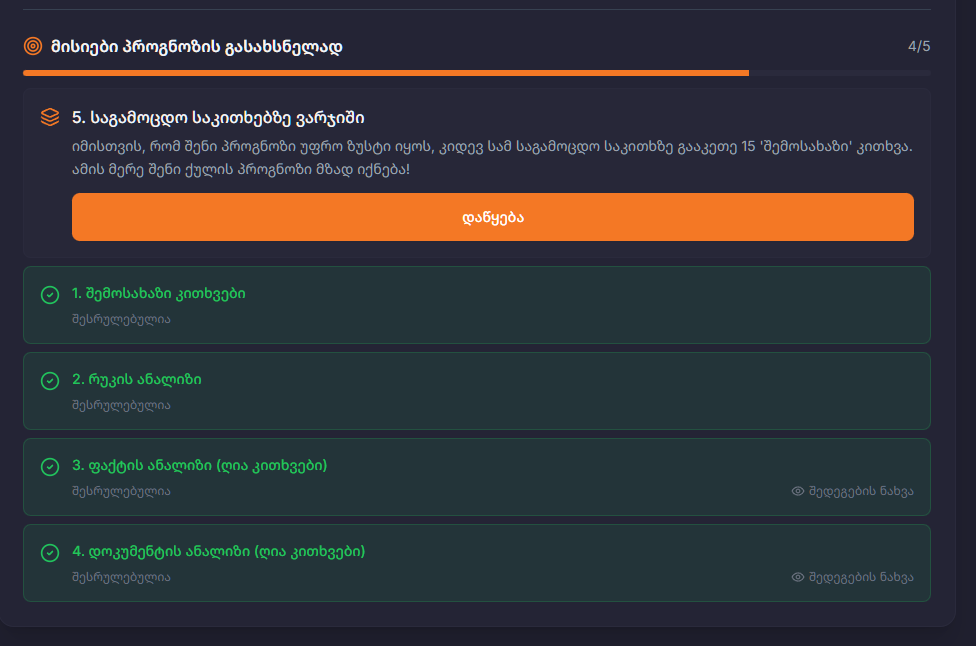
Task: Click the stacked layers icon next to task 5
Action: 52,117
